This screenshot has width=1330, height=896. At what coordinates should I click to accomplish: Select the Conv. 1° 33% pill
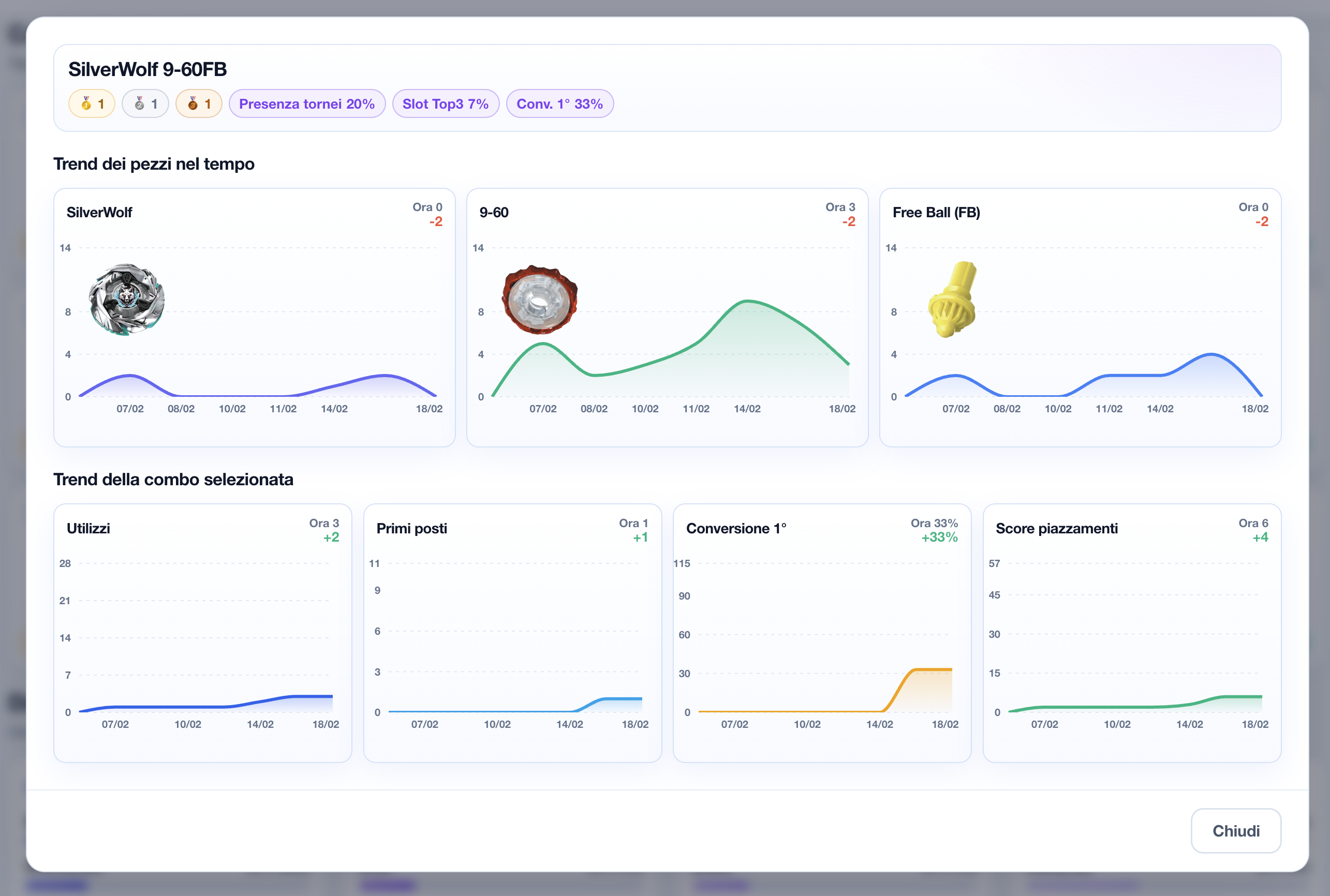point(559,103)
